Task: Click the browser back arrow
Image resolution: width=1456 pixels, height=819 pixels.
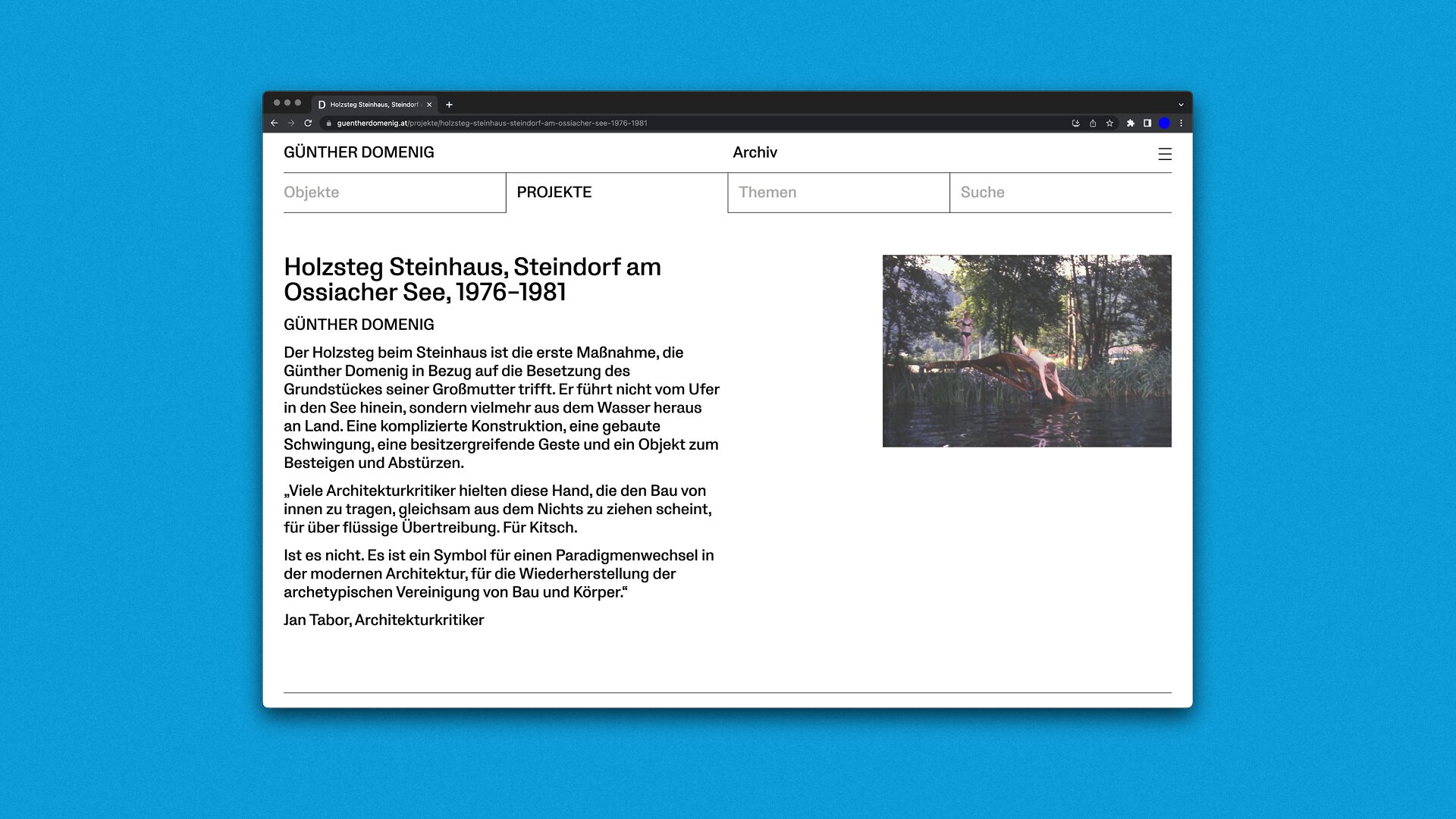Action: pos(275,123)
